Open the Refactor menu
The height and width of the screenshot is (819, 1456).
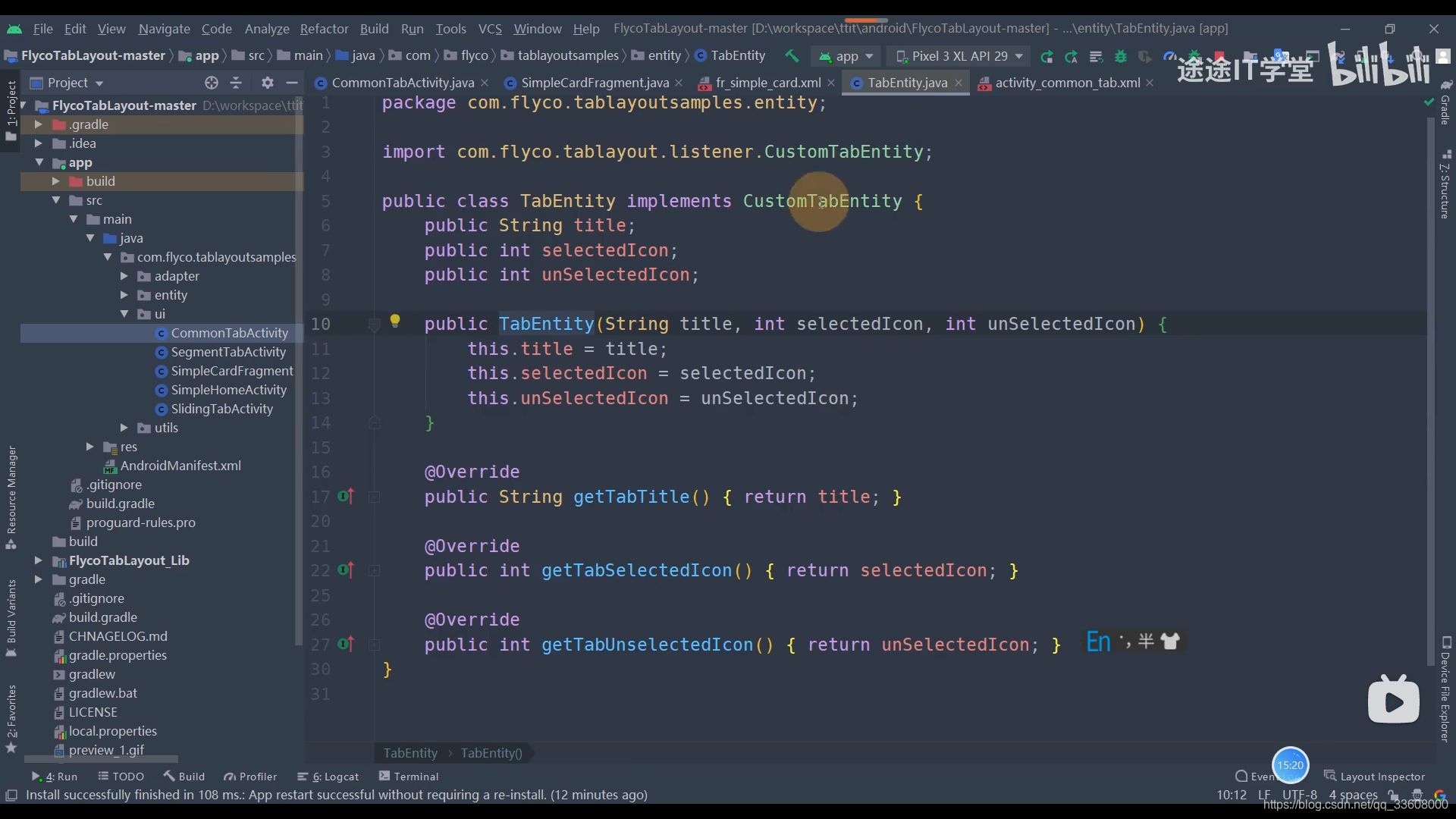[324, 29]
